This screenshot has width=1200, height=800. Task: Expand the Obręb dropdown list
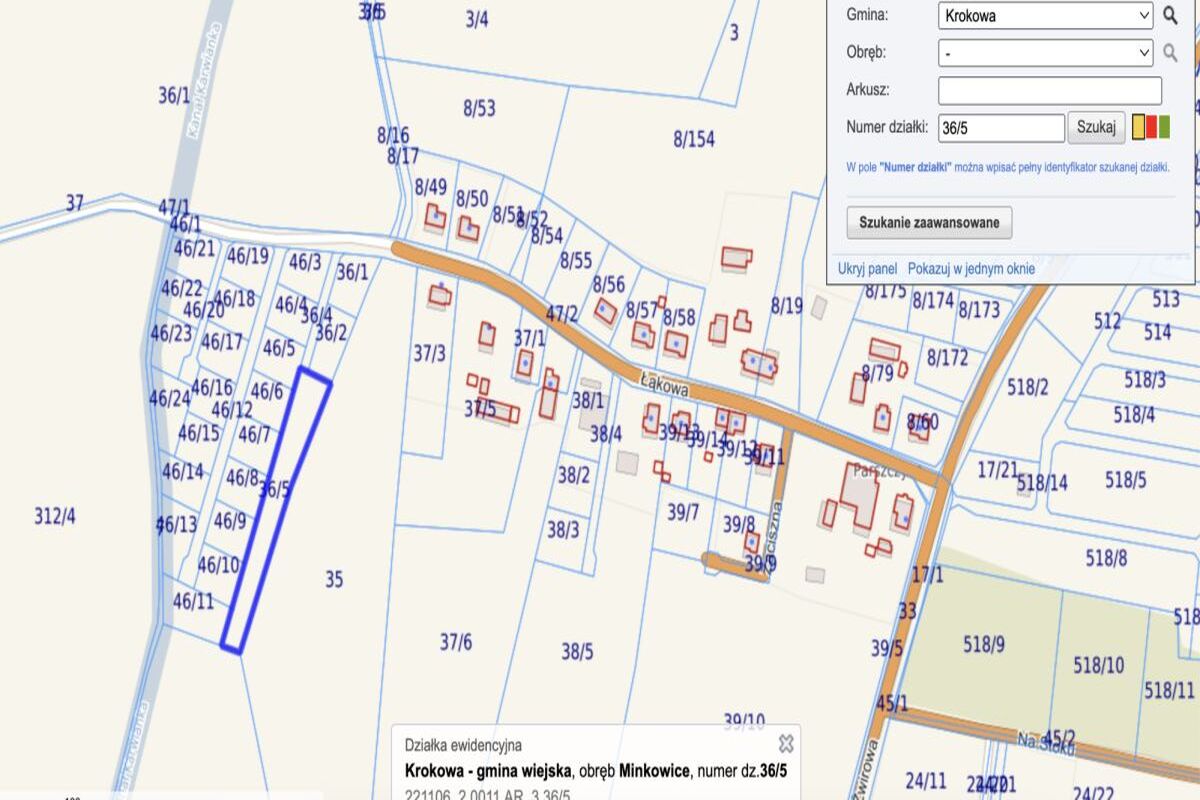pos(1045,53)
